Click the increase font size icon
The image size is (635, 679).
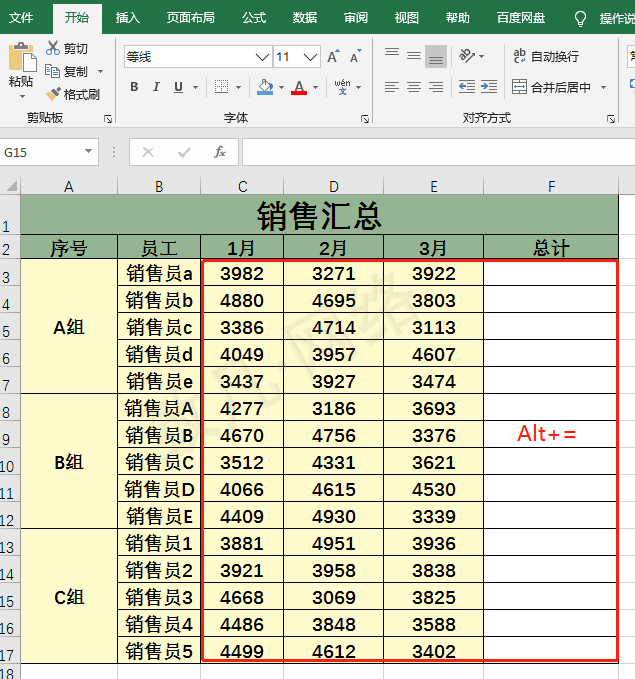333,57
